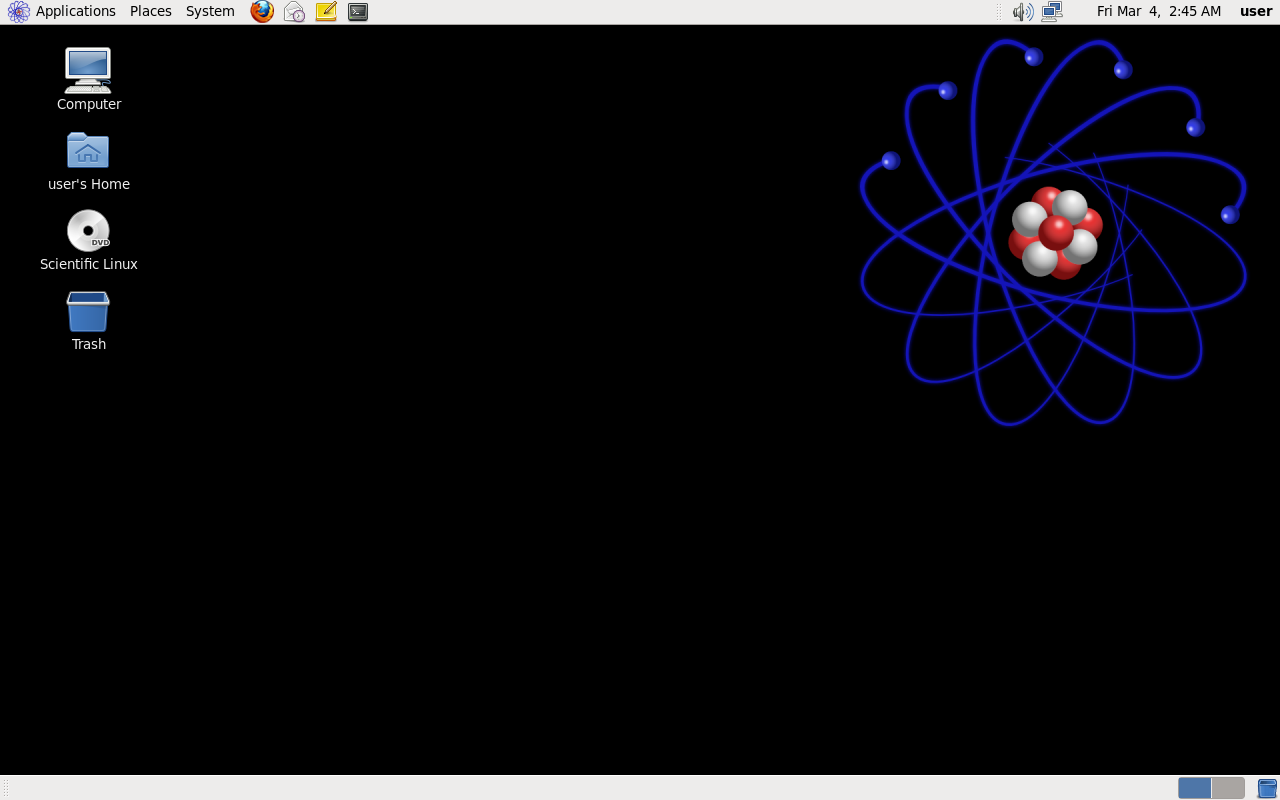
Task: Launch the yellow note-taking application
Action: (x=326, y=12)
